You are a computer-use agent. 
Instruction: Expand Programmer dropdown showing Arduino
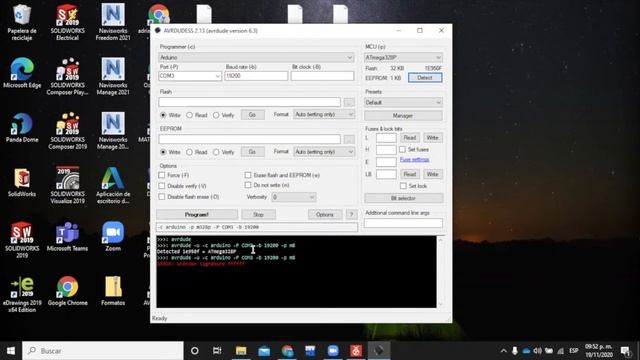(x=256, y=58)
